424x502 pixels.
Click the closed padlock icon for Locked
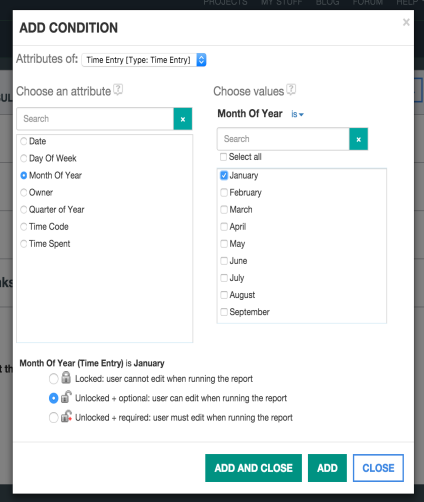tap(66, 378)
